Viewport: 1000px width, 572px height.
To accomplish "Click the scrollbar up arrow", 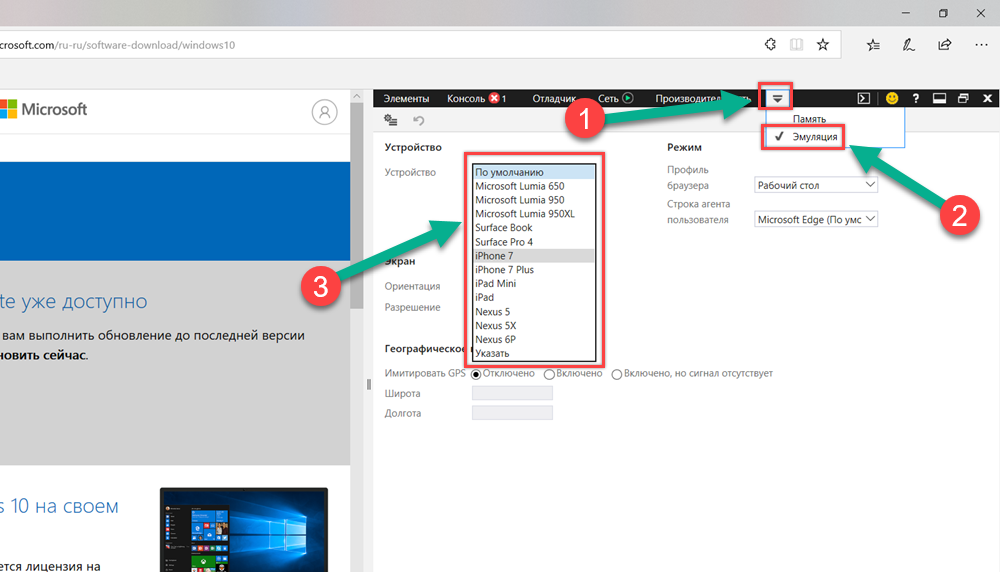I will click(357, 96).
